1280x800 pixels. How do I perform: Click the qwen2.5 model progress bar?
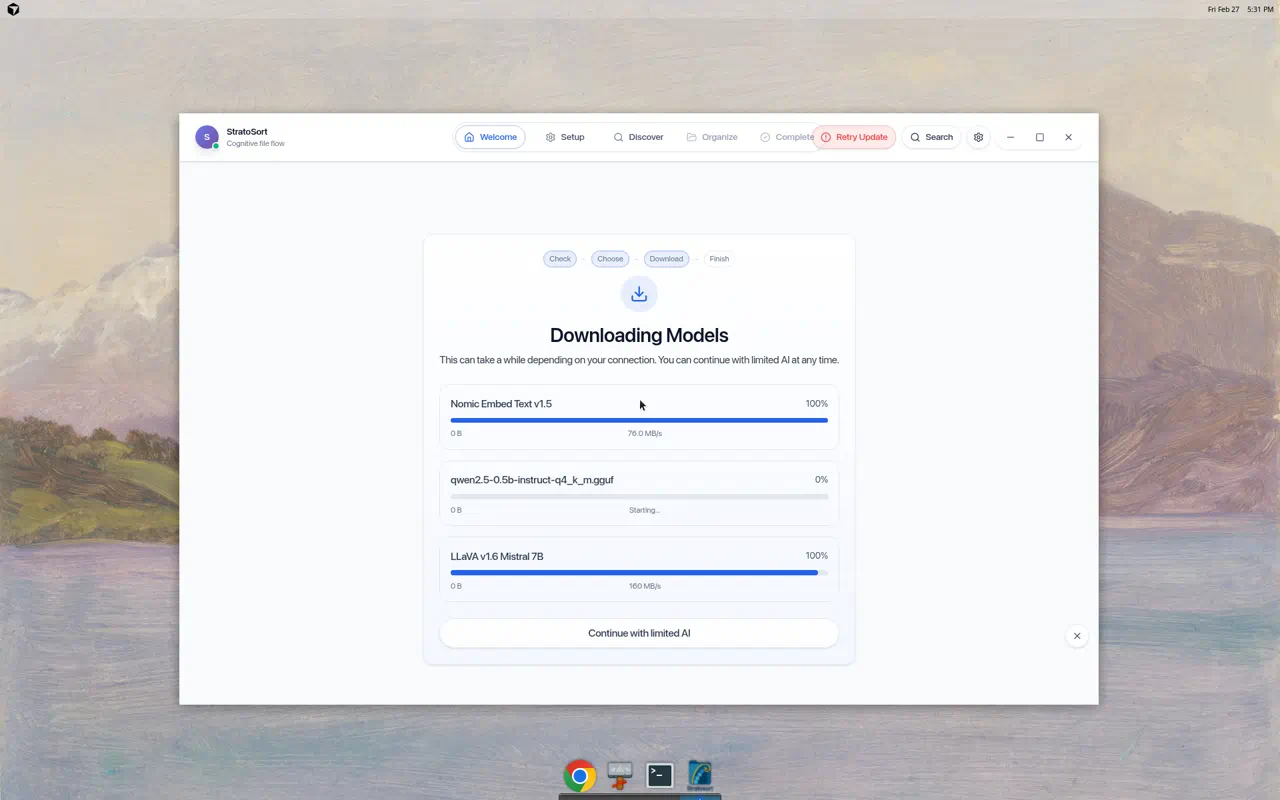click(x=639, y=496)
